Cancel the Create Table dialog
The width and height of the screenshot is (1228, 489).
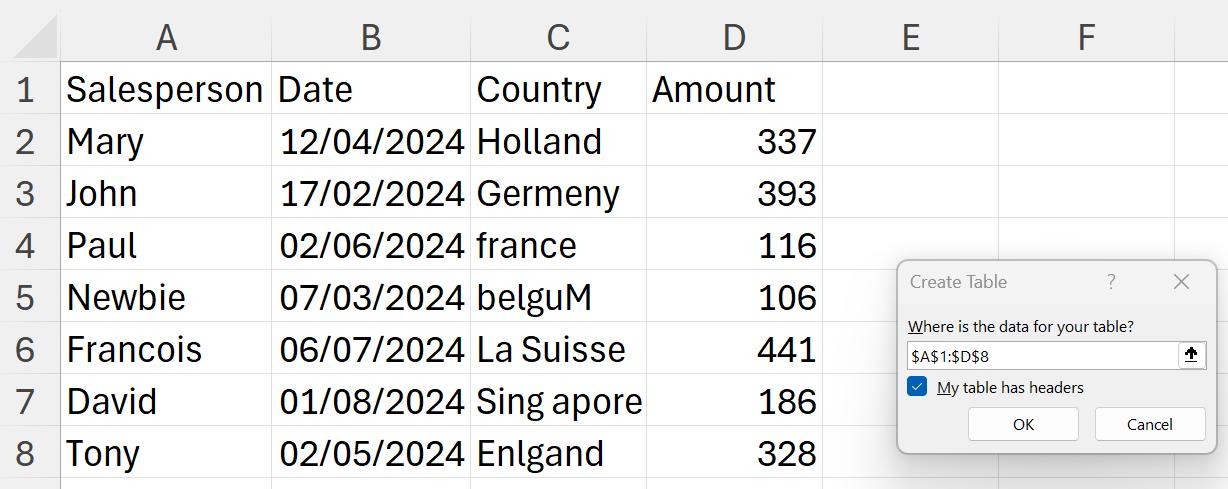pyautogui.click(x=1150, y=424)
